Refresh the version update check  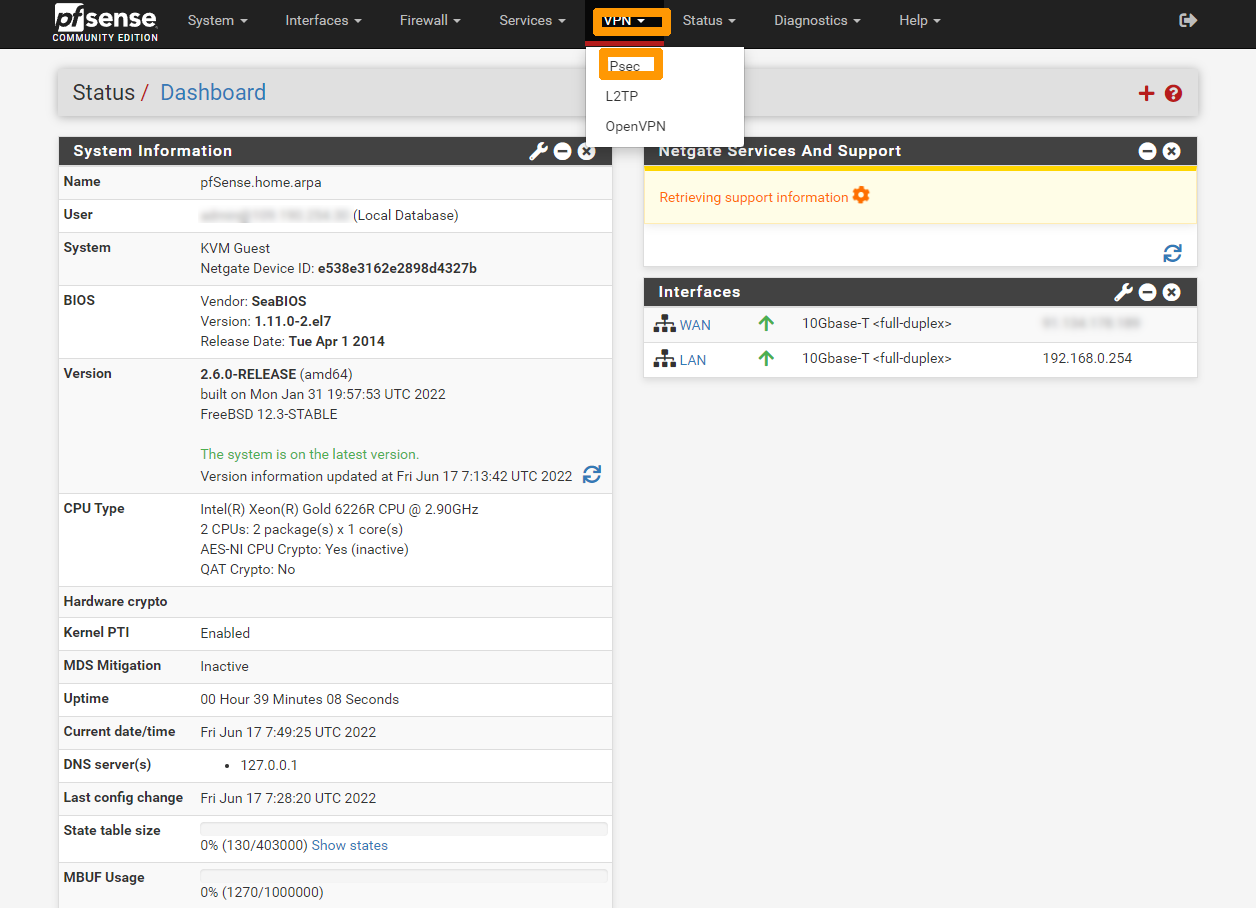[591, 475]
